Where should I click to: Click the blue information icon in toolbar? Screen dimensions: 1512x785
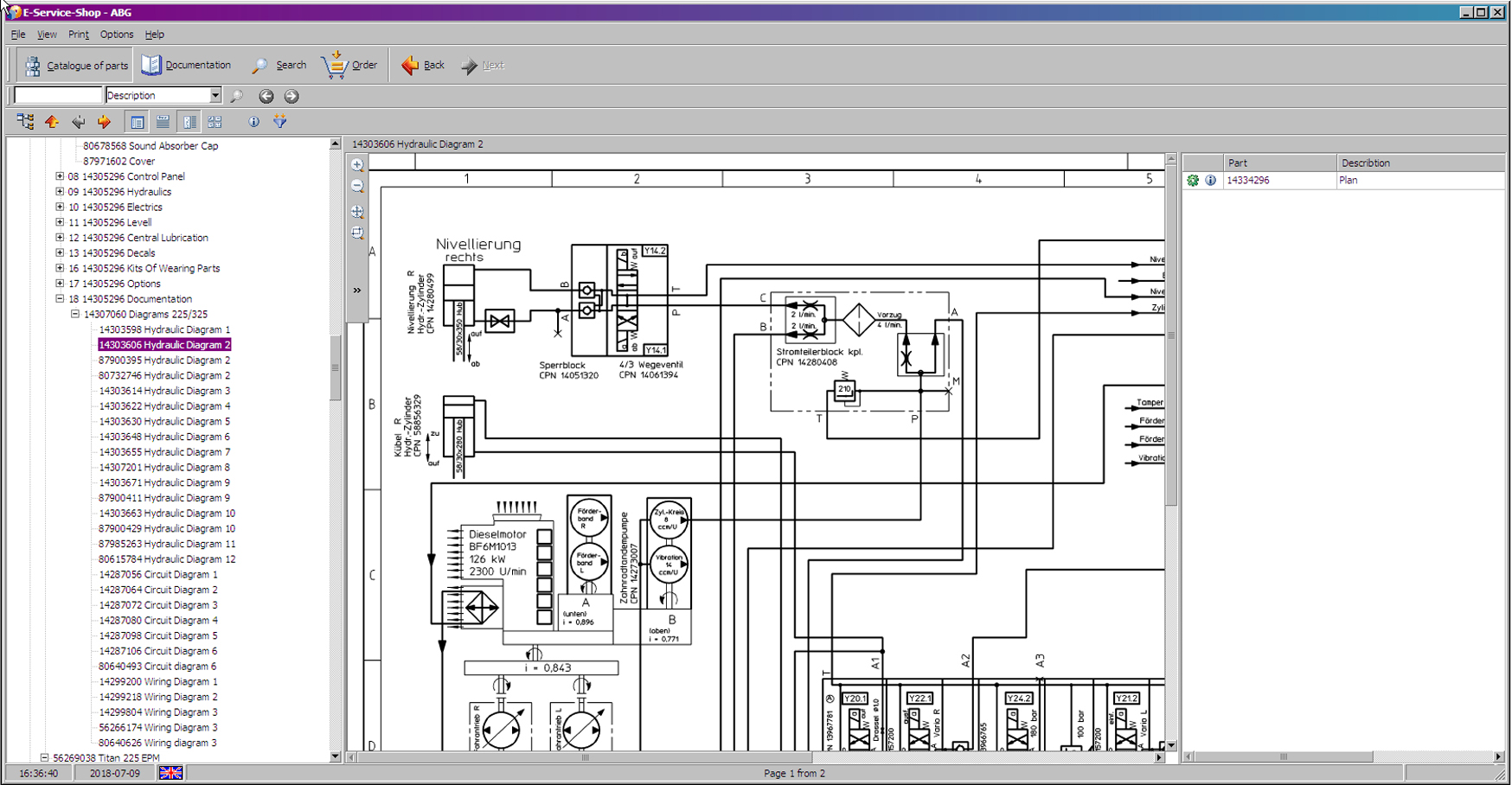point(253,122)
